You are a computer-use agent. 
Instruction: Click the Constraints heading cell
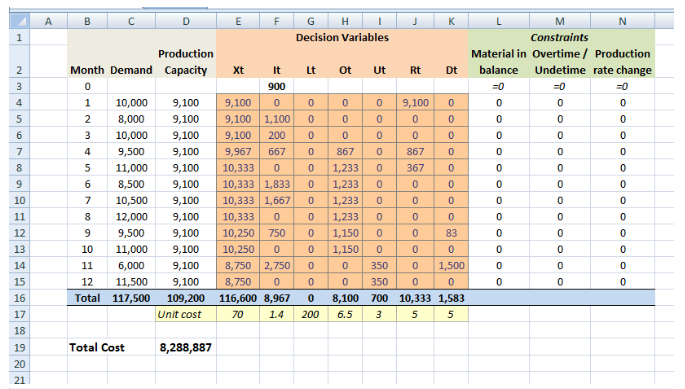(x=560, y=38)
